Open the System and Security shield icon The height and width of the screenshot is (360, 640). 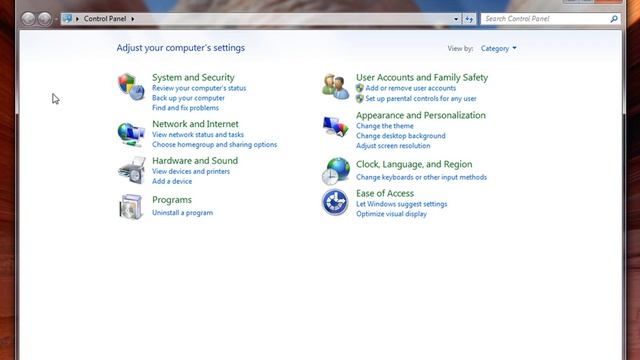coord(131,87)
